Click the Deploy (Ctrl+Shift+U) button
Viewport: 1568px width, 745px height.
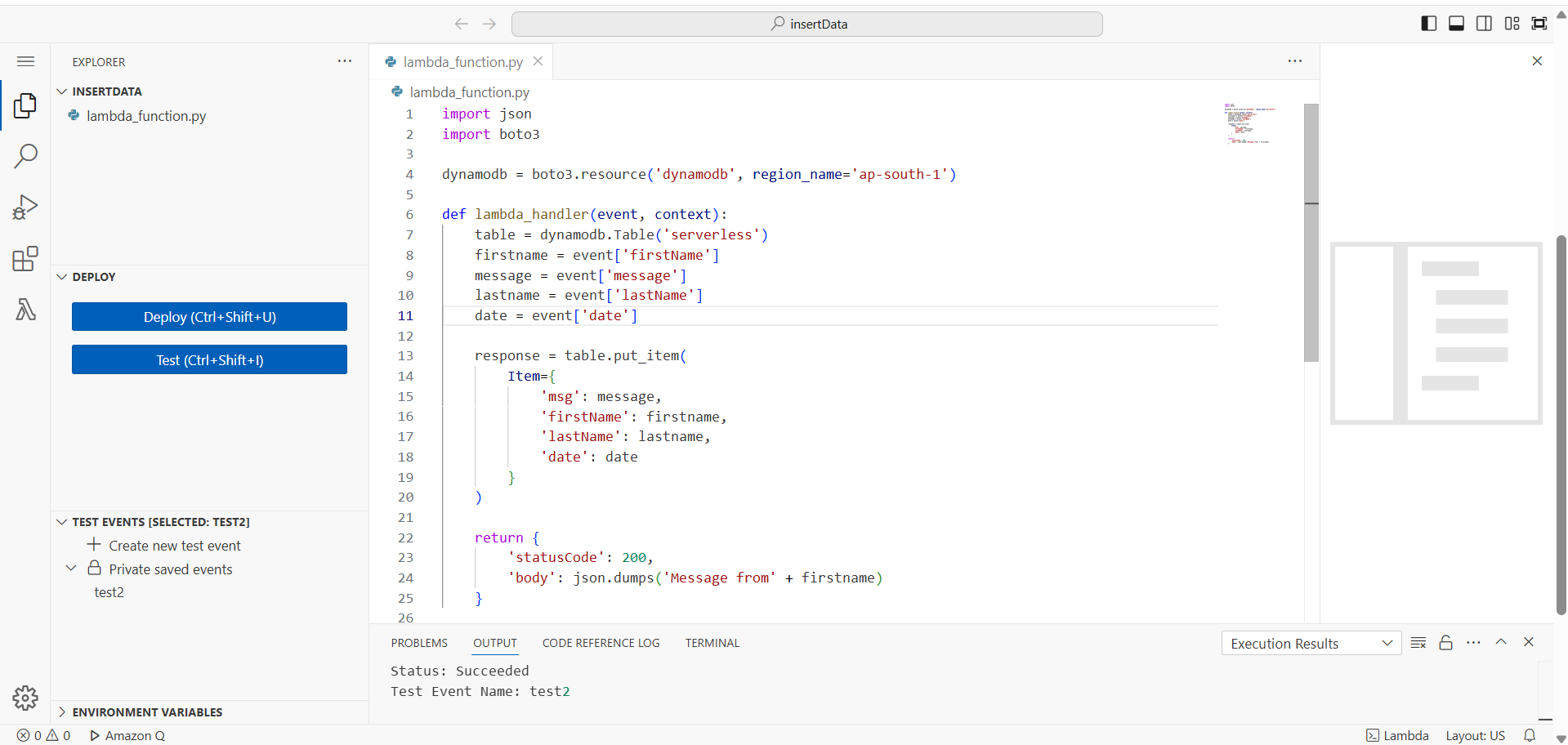[209, 317]
